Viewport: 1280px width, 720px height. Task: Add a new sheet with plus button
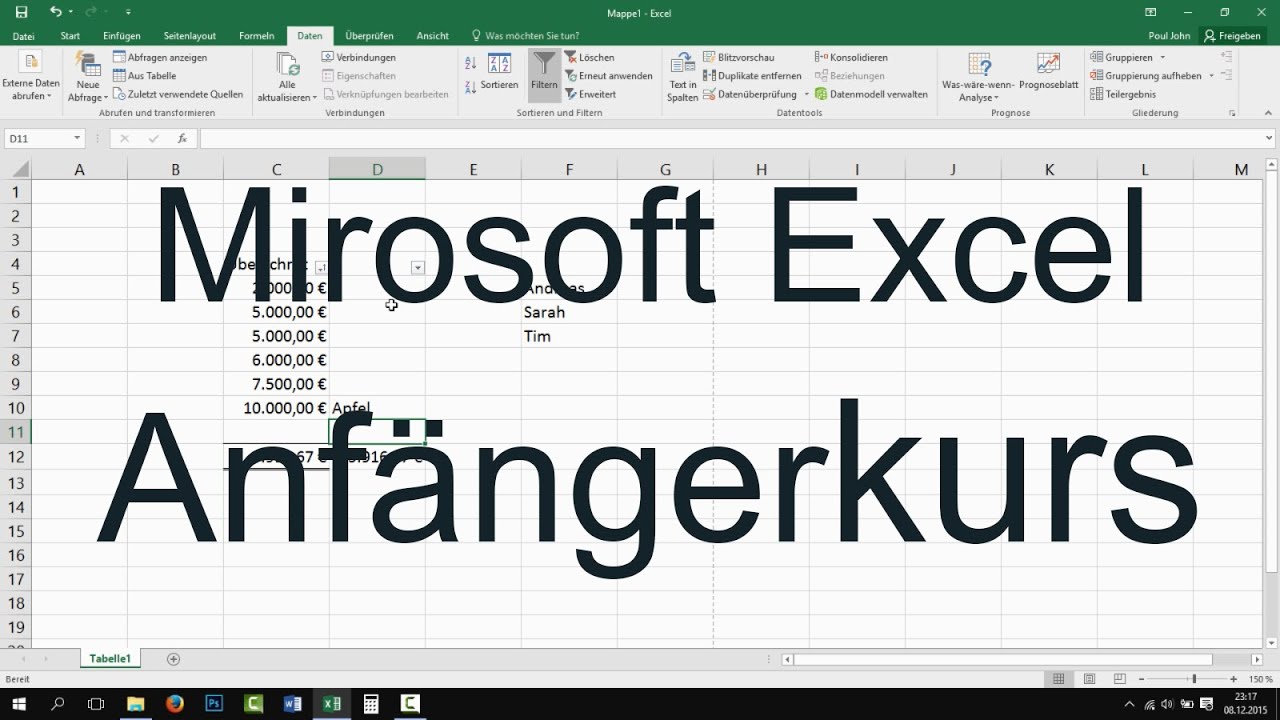point(174,659)
